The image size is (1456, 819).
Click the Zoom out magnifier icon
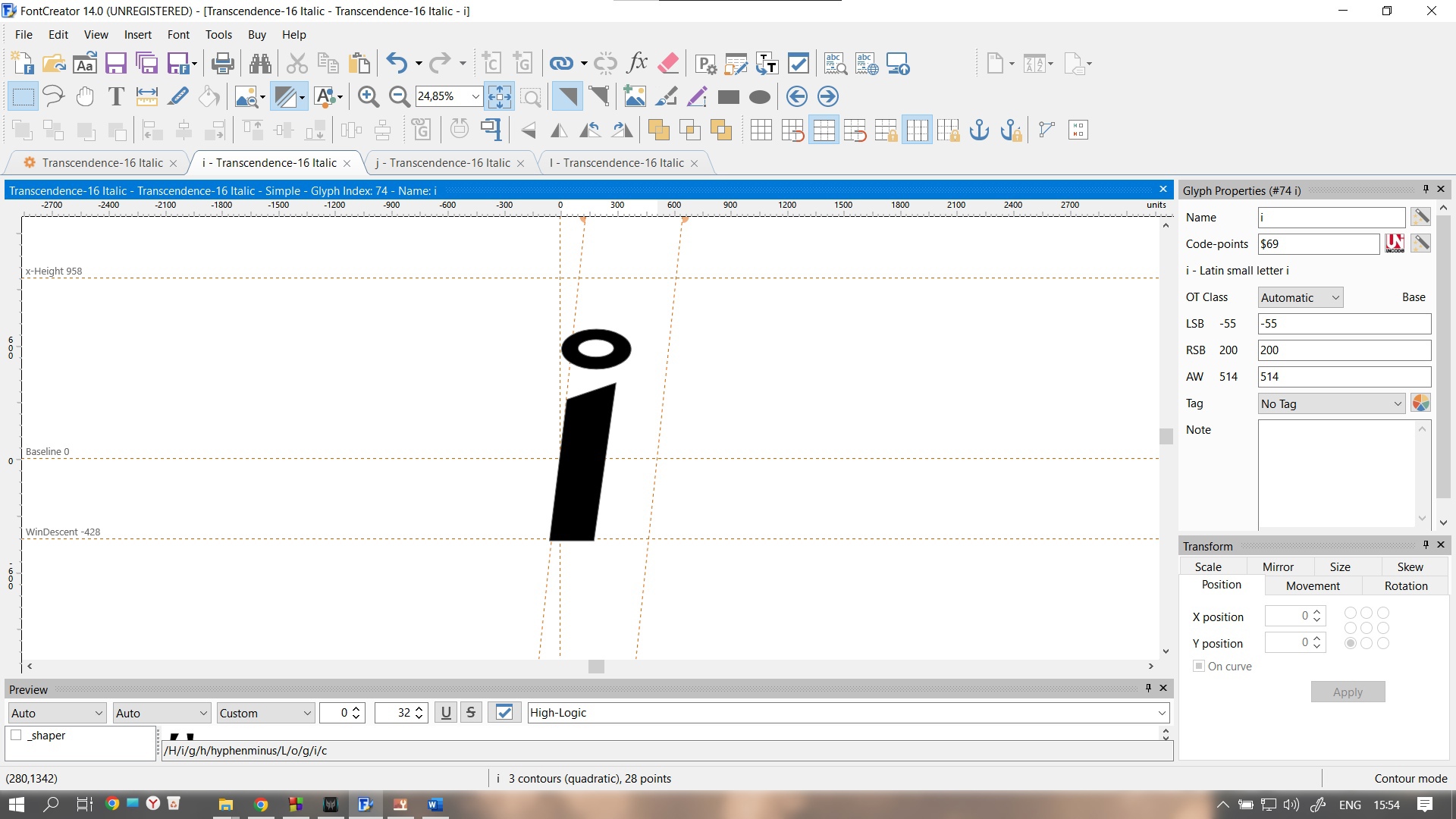(x=399, y=96)
